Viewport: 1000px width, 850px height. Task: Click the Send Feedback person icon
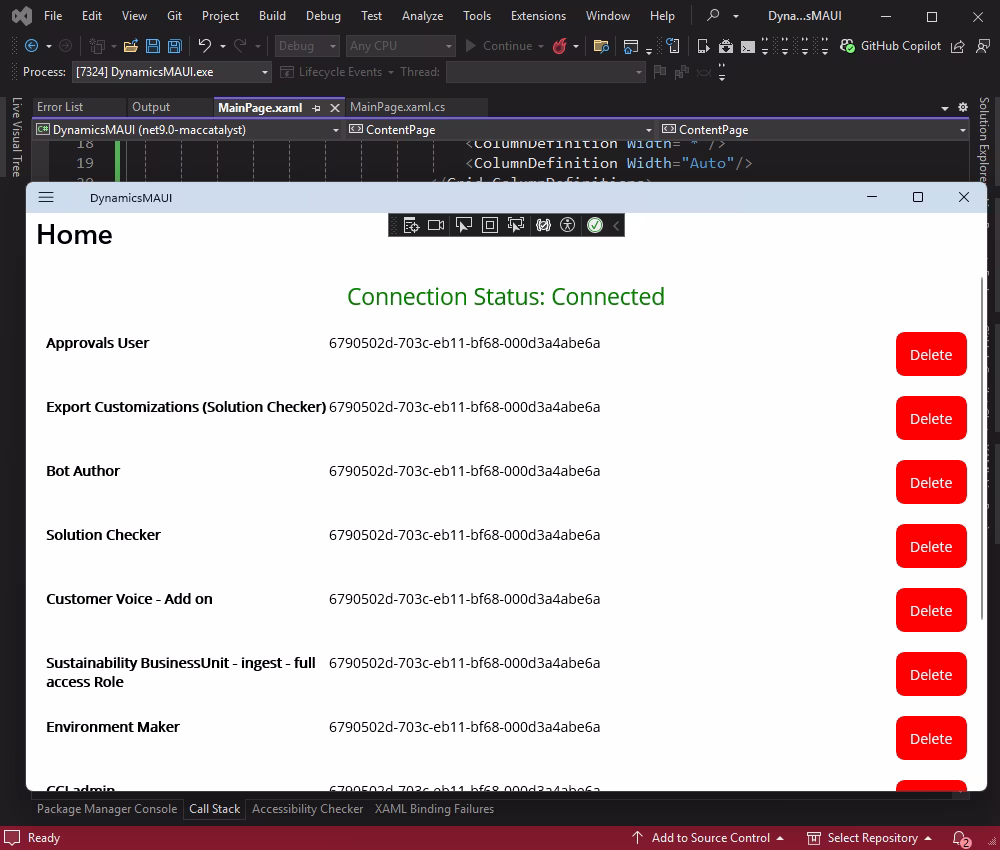tap(983, 46)
